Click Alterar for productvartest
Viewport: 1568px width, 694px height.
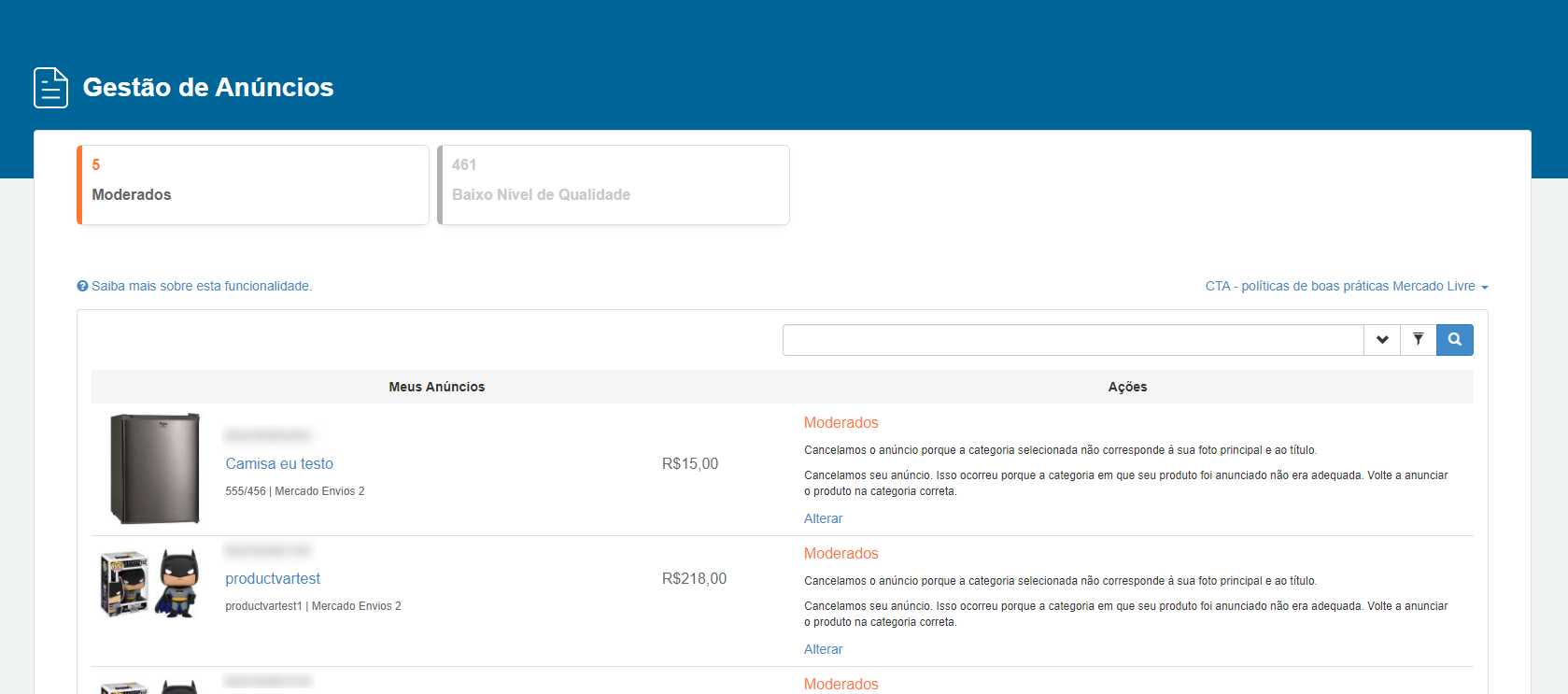823,649
